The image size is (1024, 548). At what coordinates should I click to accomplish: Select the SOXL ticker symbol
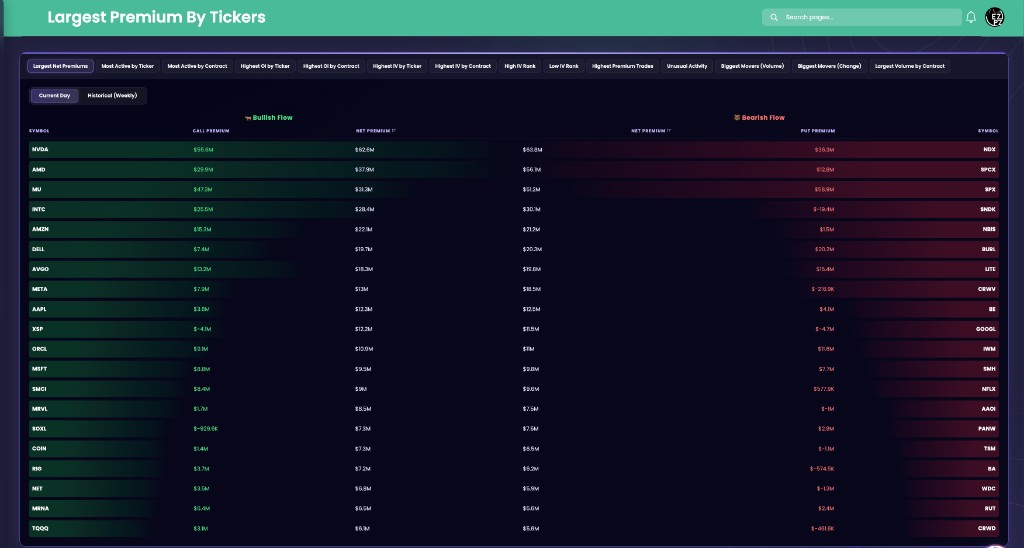(39, 429)
